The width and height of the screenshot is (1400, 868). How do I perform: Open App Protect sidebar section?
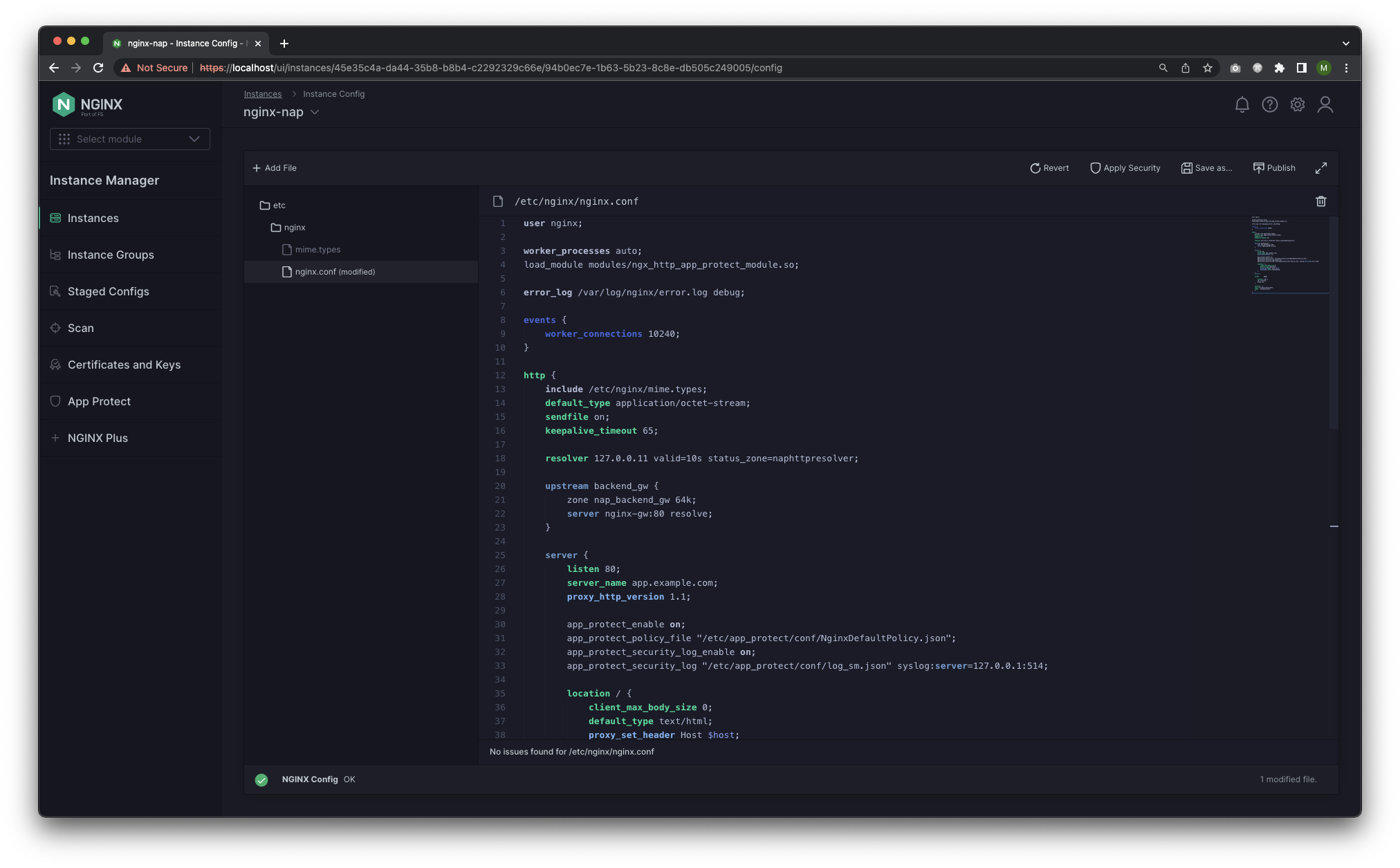[x=99, y=401]
